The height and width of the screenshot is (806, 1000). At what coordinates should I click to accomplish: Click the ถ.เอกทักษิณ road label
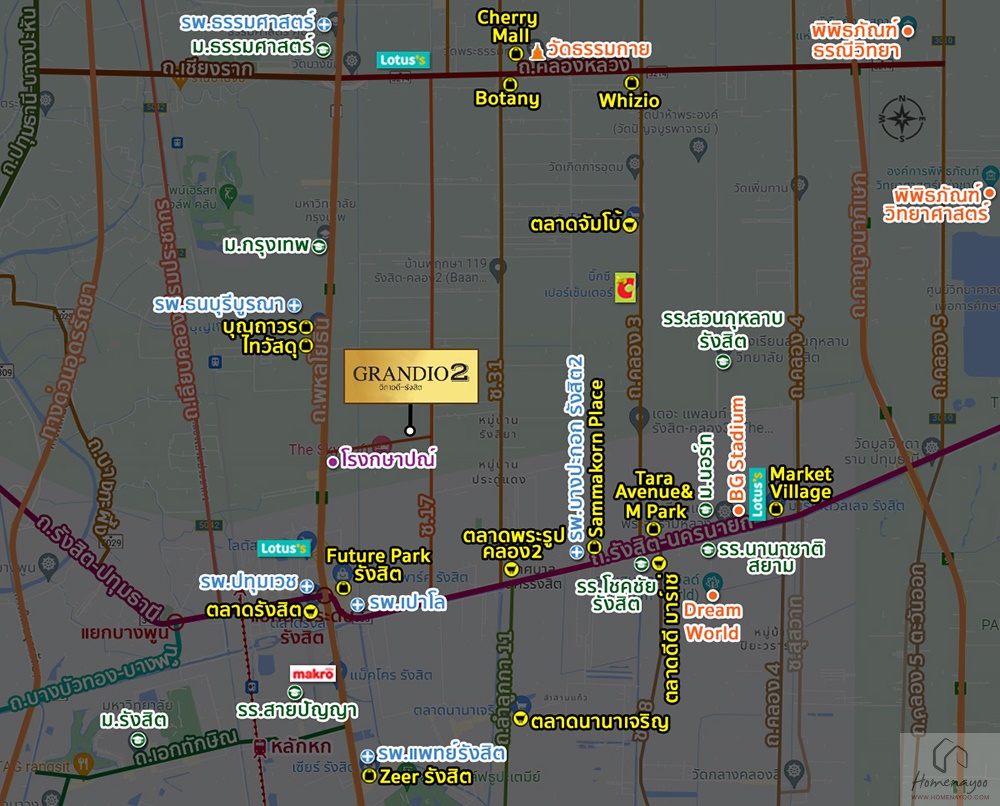tap(186, 749)
